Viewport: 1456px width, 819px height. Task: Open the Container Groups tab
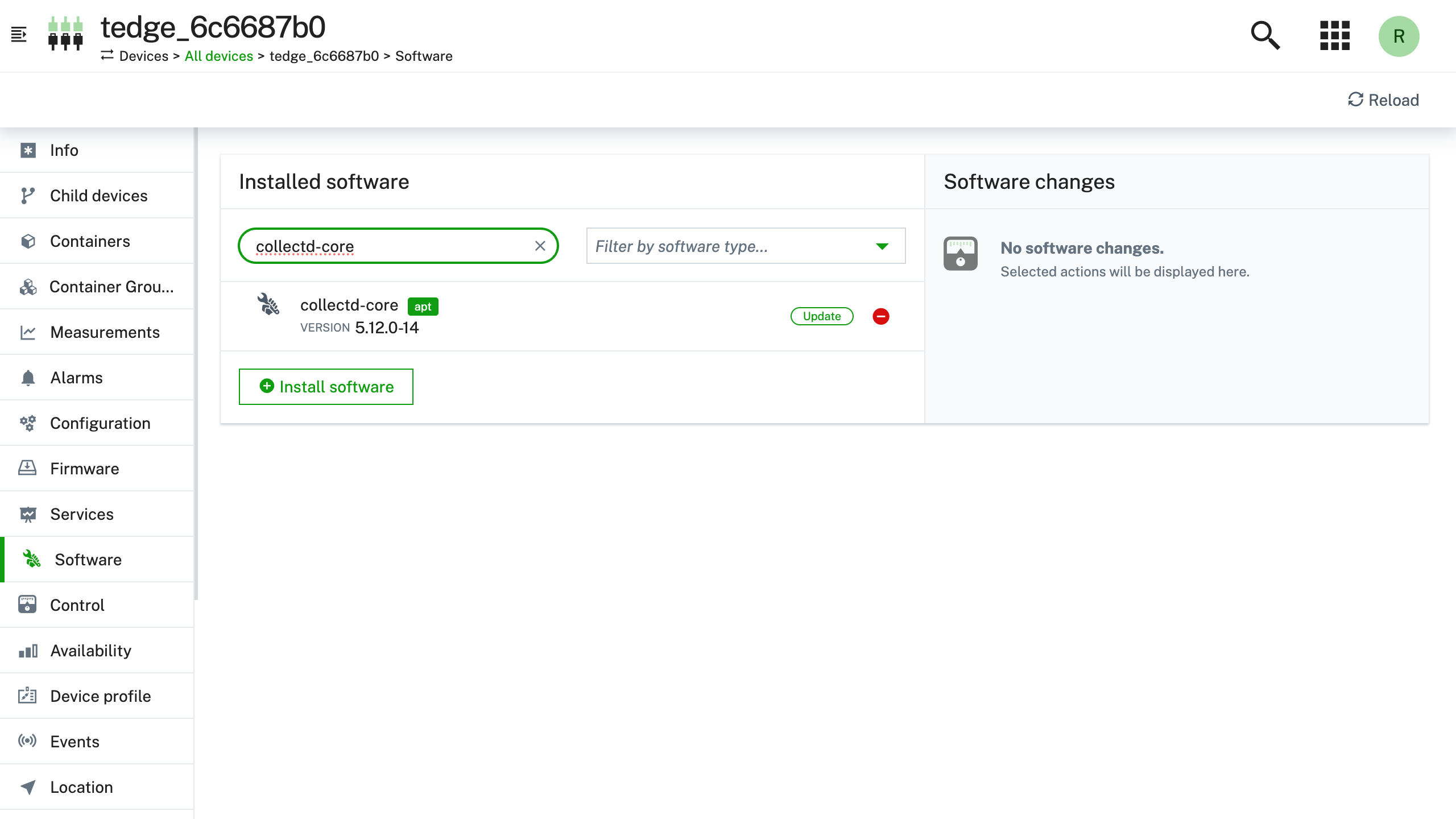click(97, 287)
